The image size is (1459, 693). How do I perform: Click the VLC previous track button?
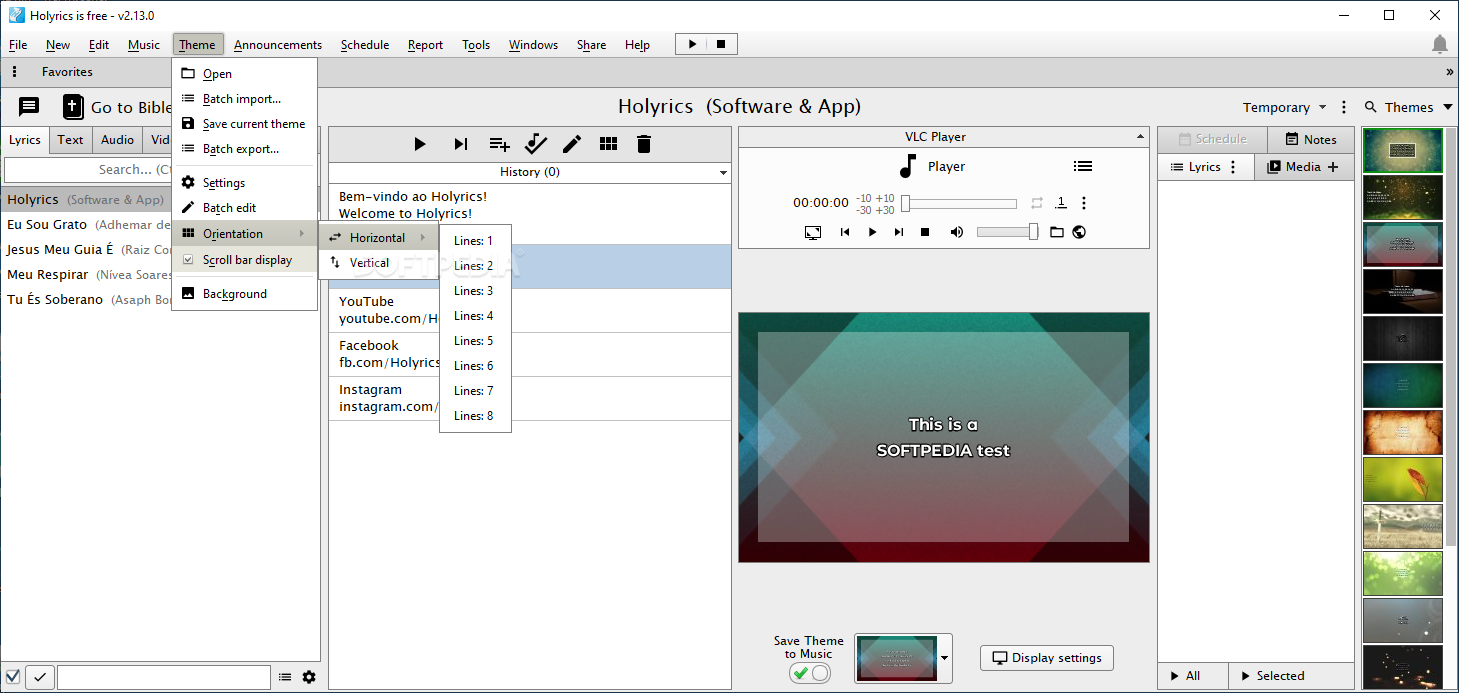click(845, 232)
